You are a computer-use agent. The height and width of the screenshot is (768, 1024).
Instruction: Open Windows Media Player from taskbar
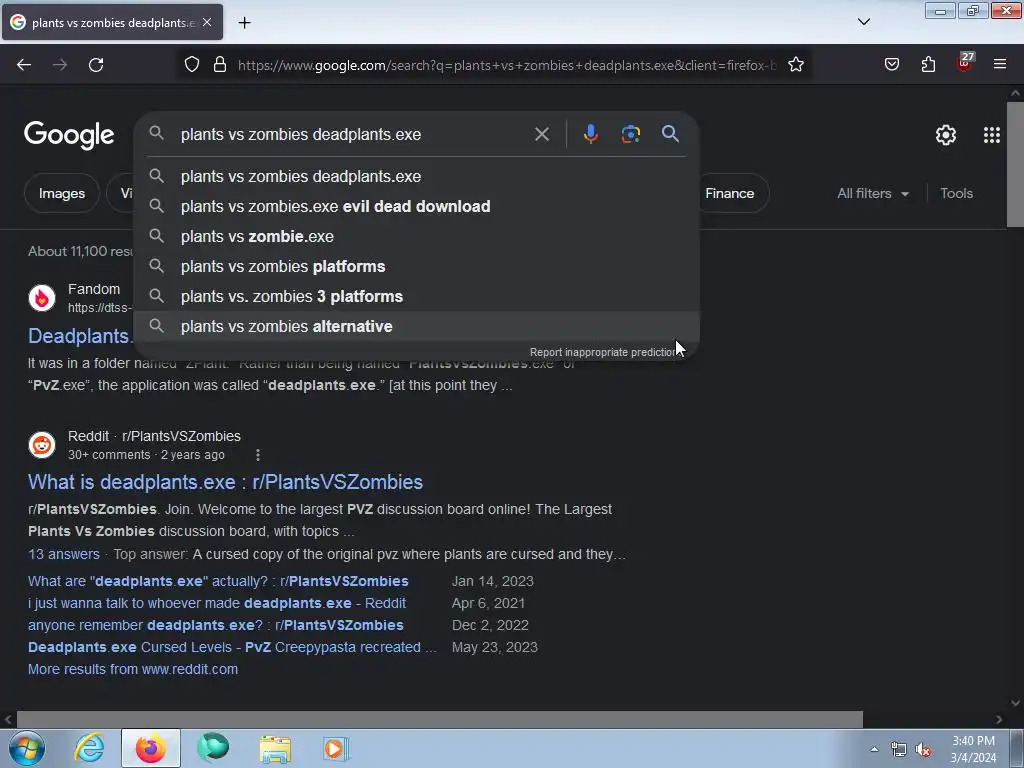click(x=336, y=748)
